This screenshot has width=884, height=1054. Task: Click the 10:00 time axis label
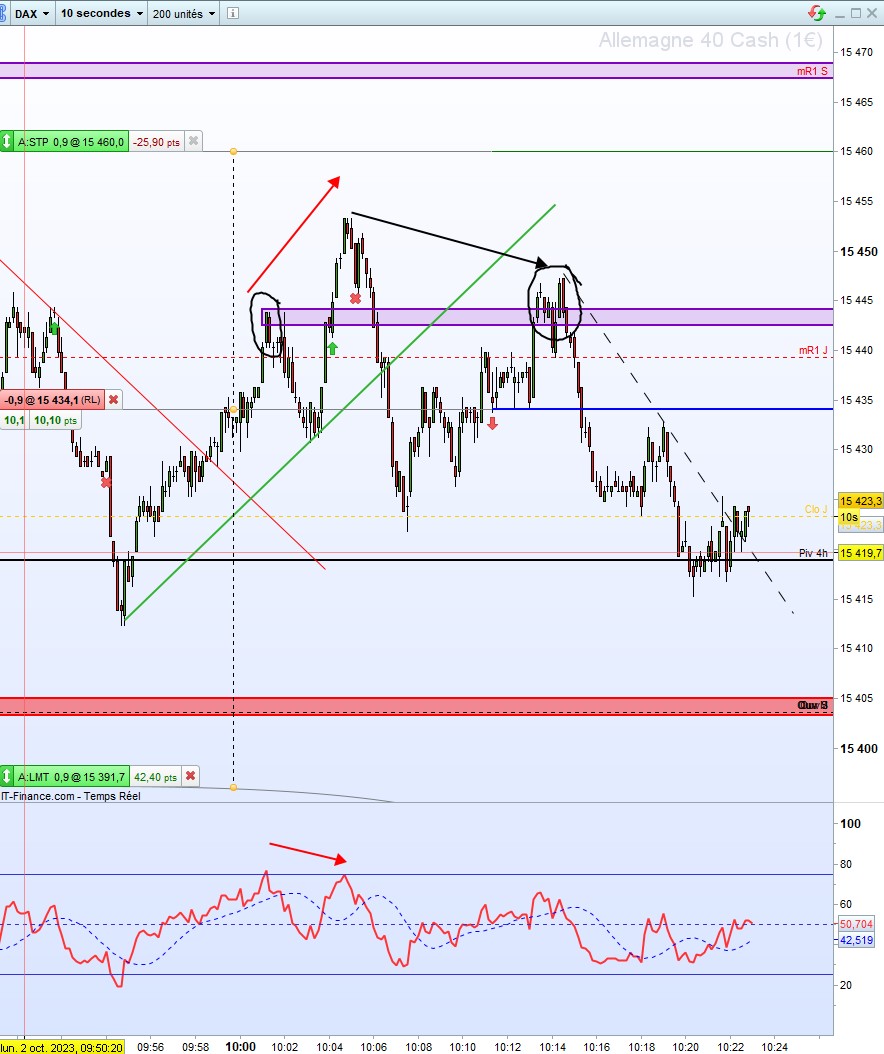coord(240,1047)
